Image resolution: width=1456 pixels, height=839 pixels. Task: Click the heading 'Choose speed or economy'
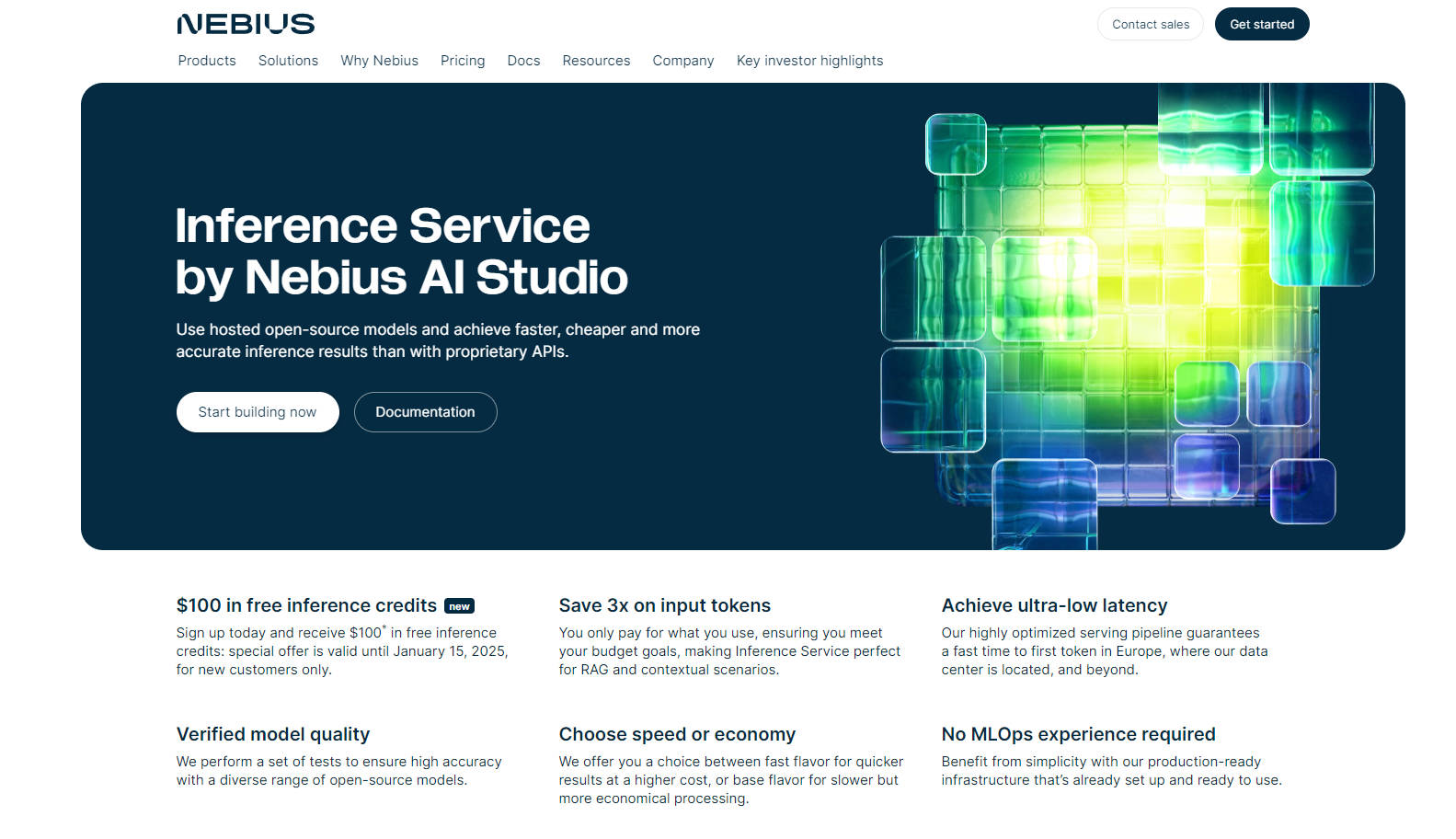coord(677,734)
